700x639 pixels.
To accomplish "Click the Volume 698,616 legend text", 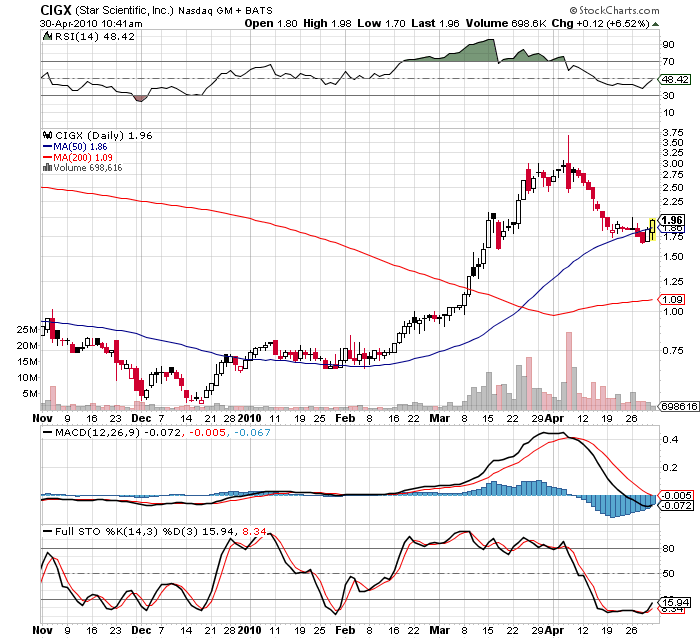I will click(88, 167).
